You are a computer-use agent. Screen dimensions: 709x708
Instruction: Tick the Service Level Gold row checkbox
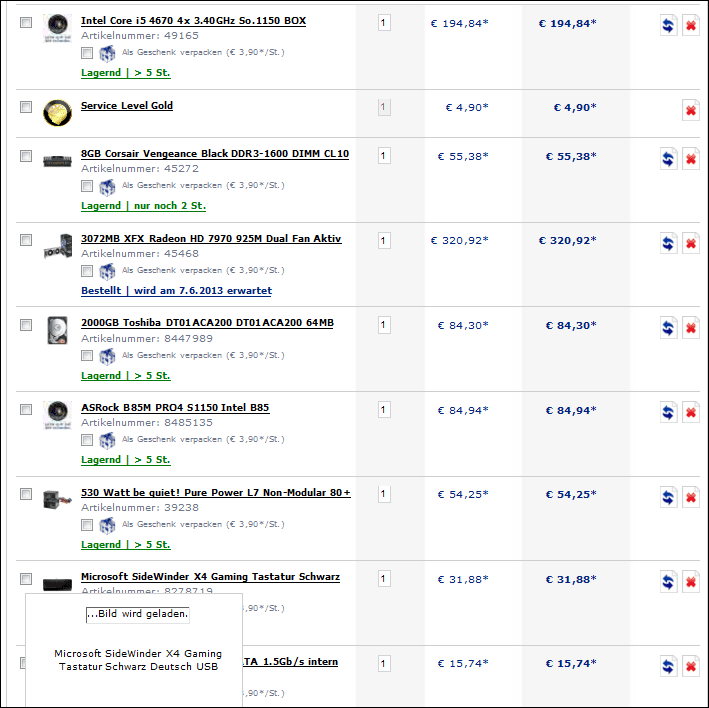pyautogui.click(x=26, y=107)
